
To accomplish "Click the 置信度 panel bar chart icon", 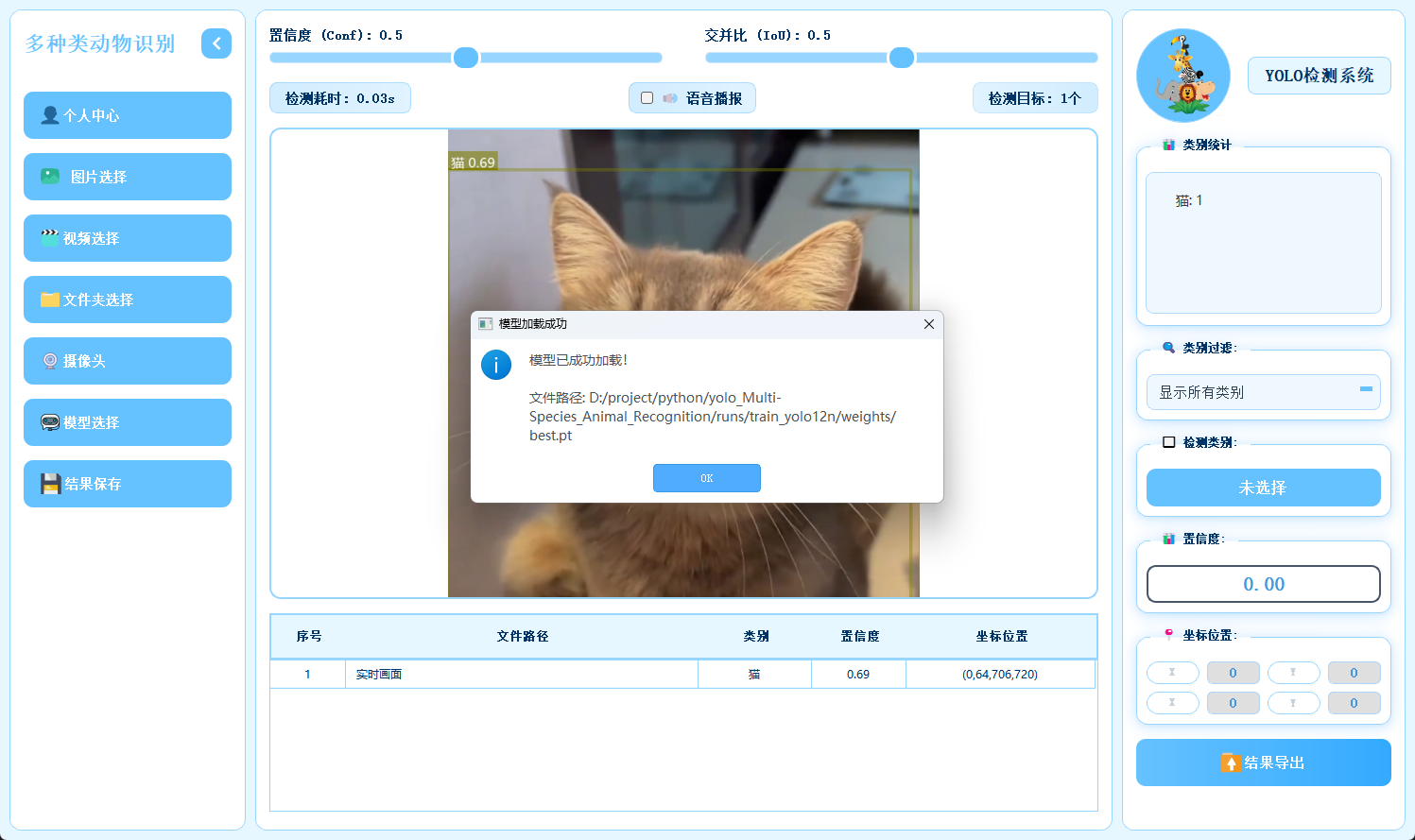I will click(x=1169, y=539).
